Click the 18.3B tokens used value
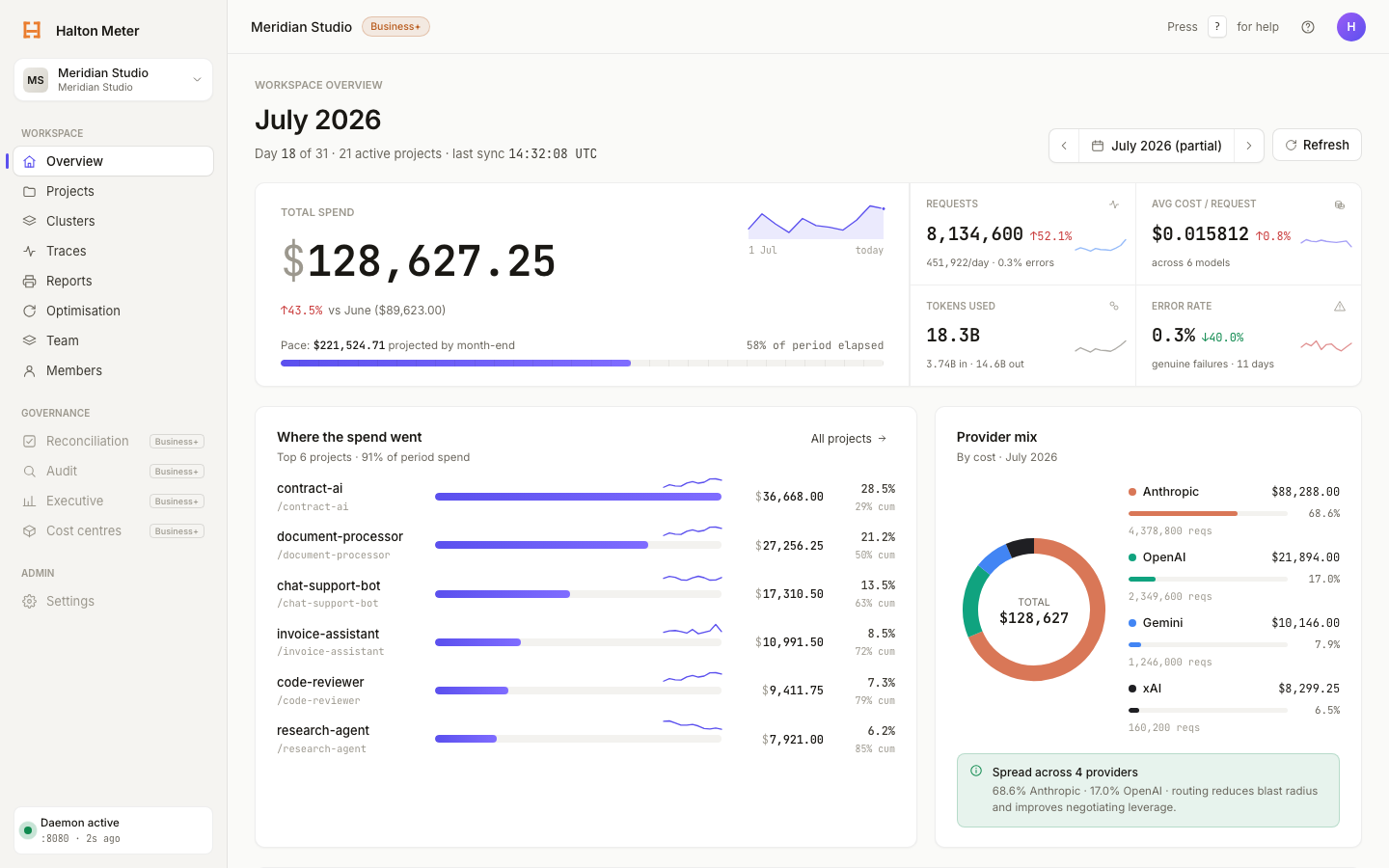The image size is (1389, 868). 953,336
